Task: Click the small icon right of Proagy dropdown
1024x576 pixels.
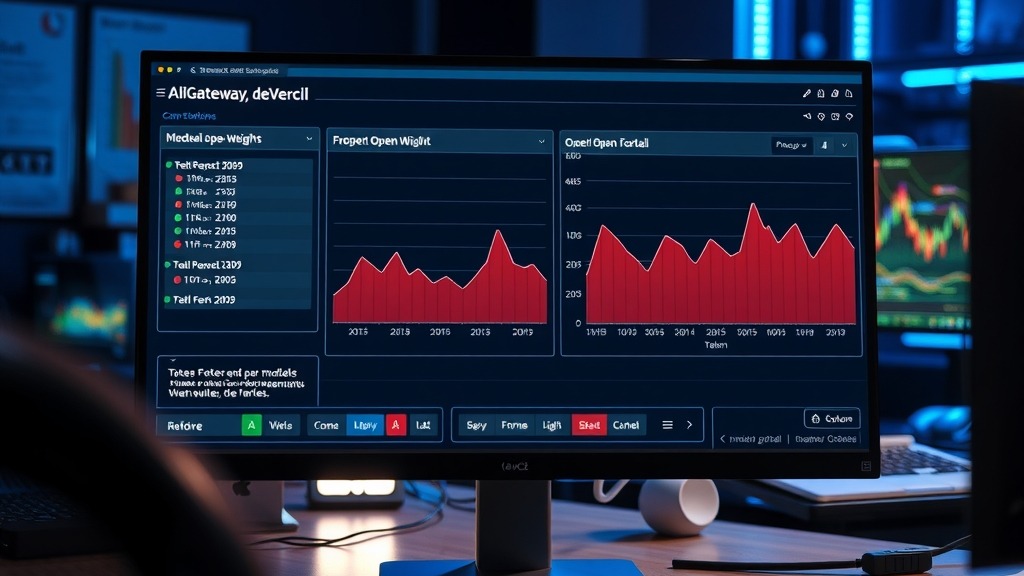Action: (825, 145)
